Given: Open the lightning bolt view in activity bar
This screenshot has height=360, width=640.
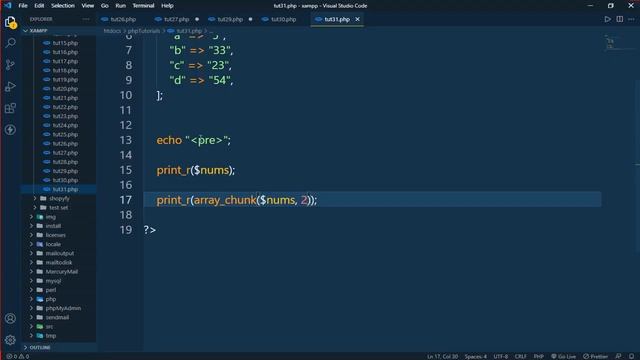Looking at the screenshot, I should pos(11,130).
